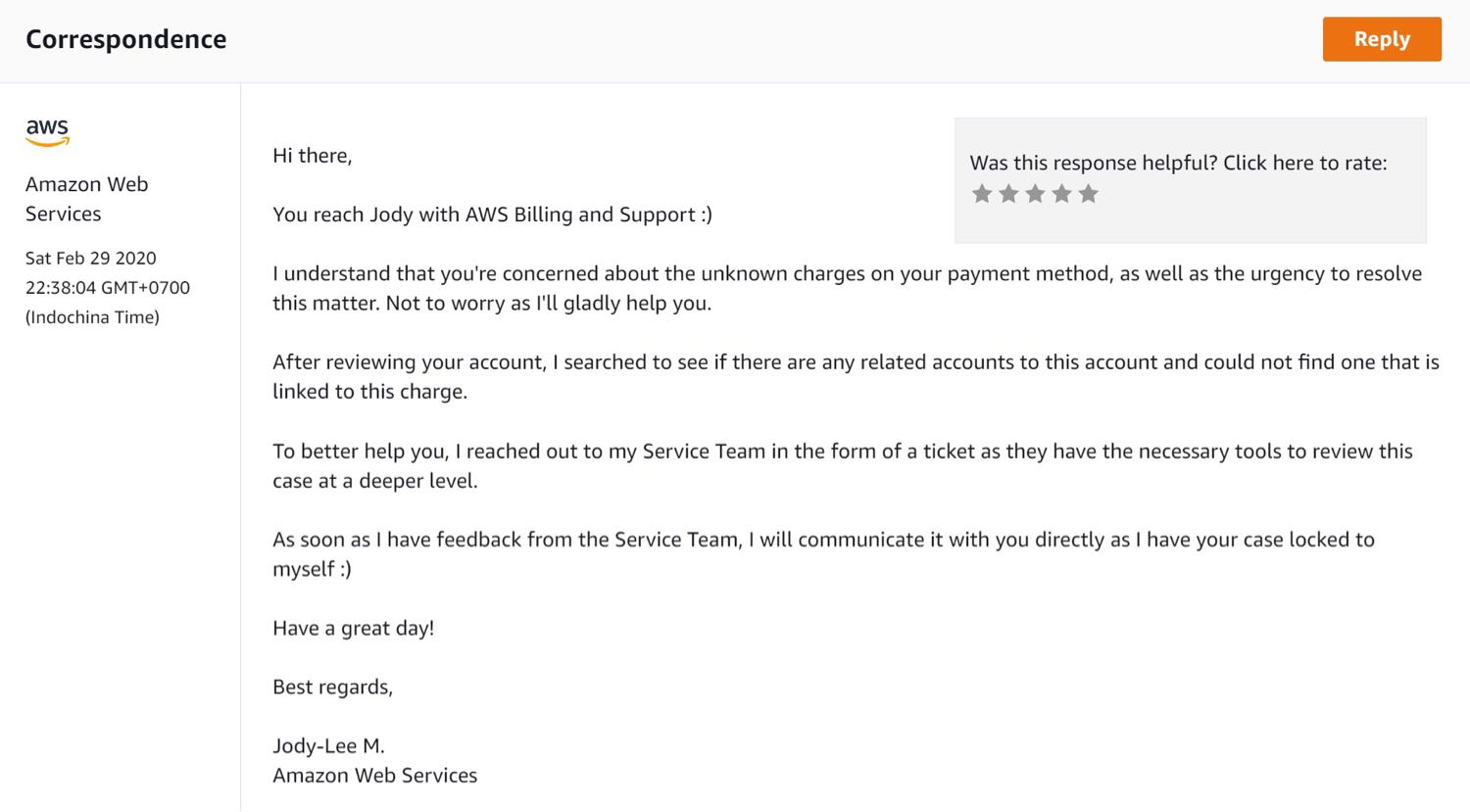
Task: Click the paragraph mentioning the Service Team ticket
Action: pyautogui.click(x=843, y=465)
